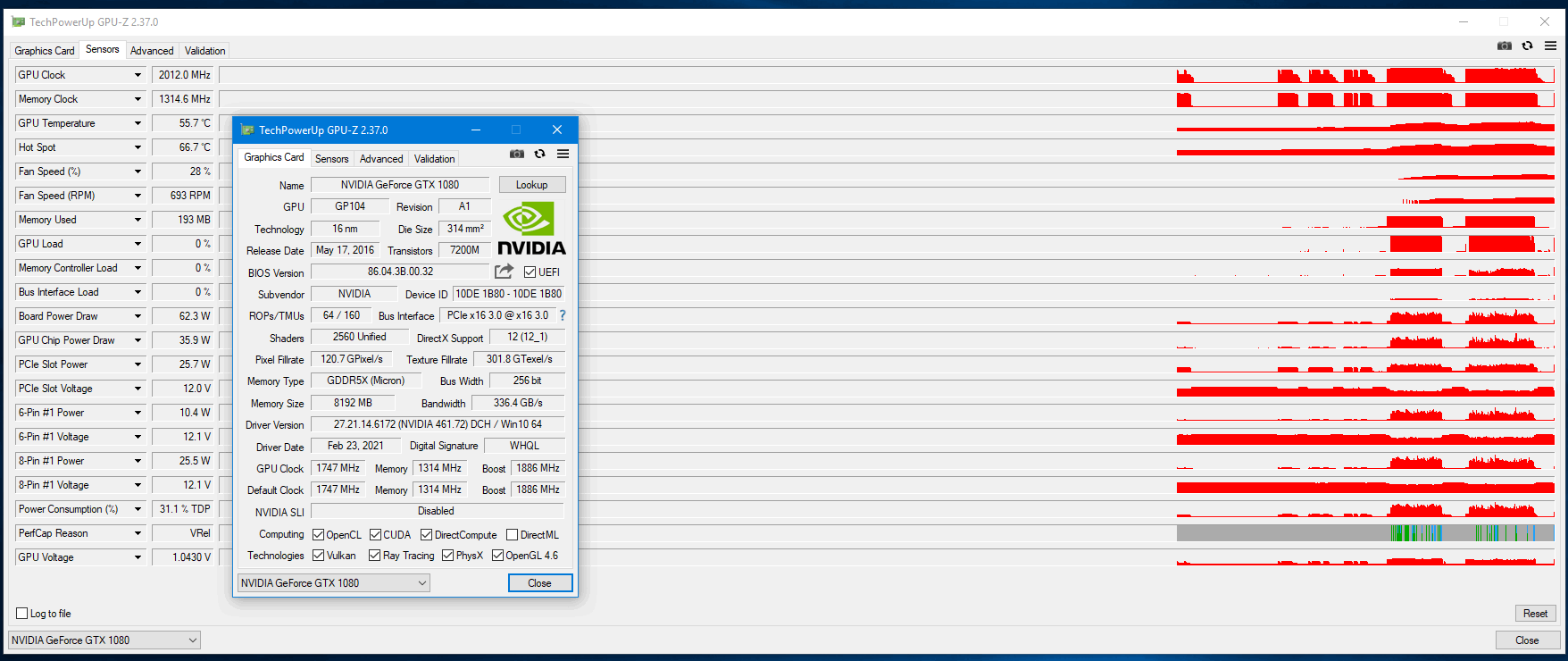1568x661 pixels.
Task: Open Validation tab in front dialog
Action: (x=435, y=159)
